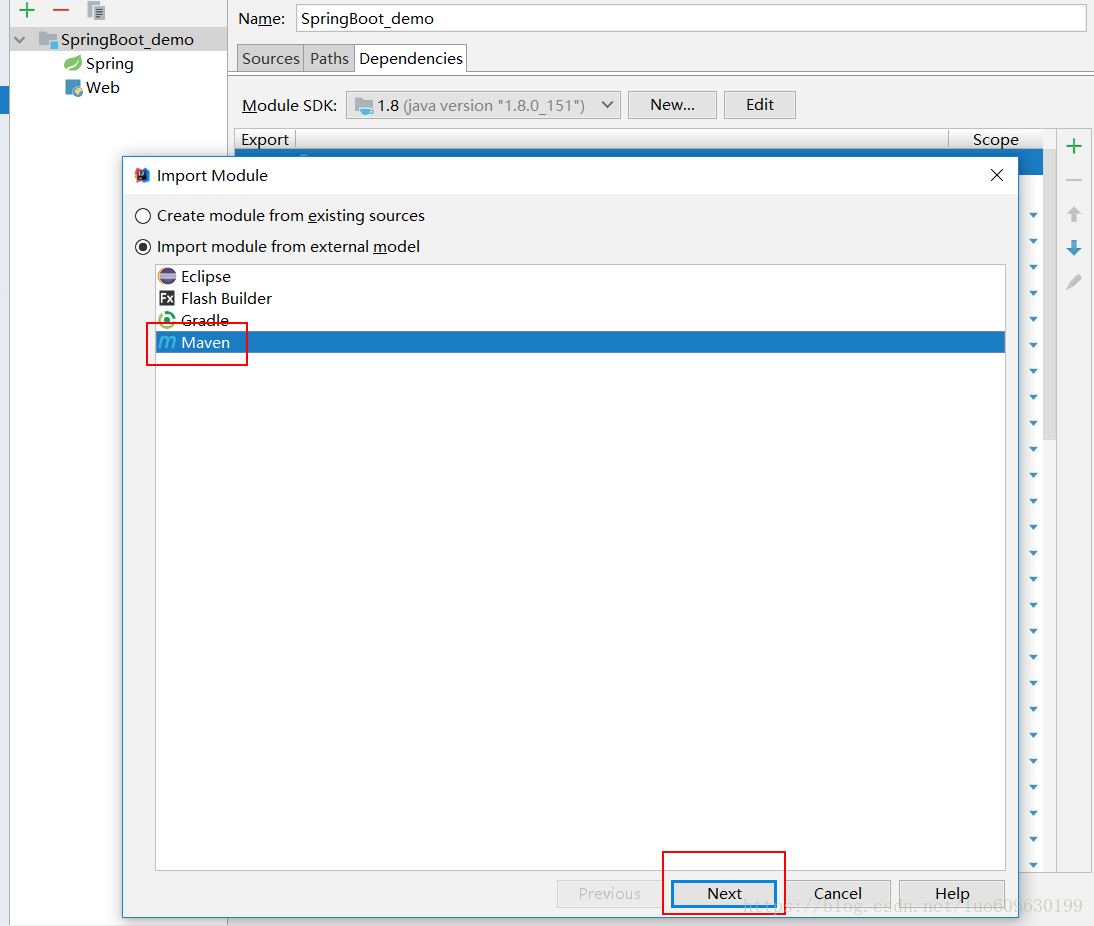Choose Maven in the model list

point(580,343)
